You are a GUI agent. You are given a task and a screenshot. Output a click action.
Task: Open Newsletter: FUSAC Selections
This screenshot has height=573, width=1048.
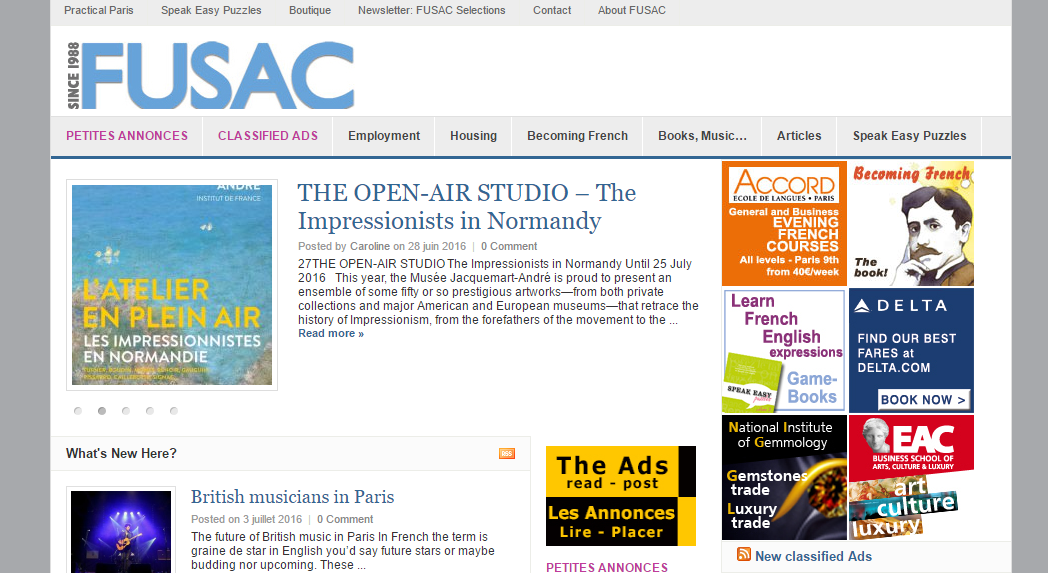[x=432, y=11]
